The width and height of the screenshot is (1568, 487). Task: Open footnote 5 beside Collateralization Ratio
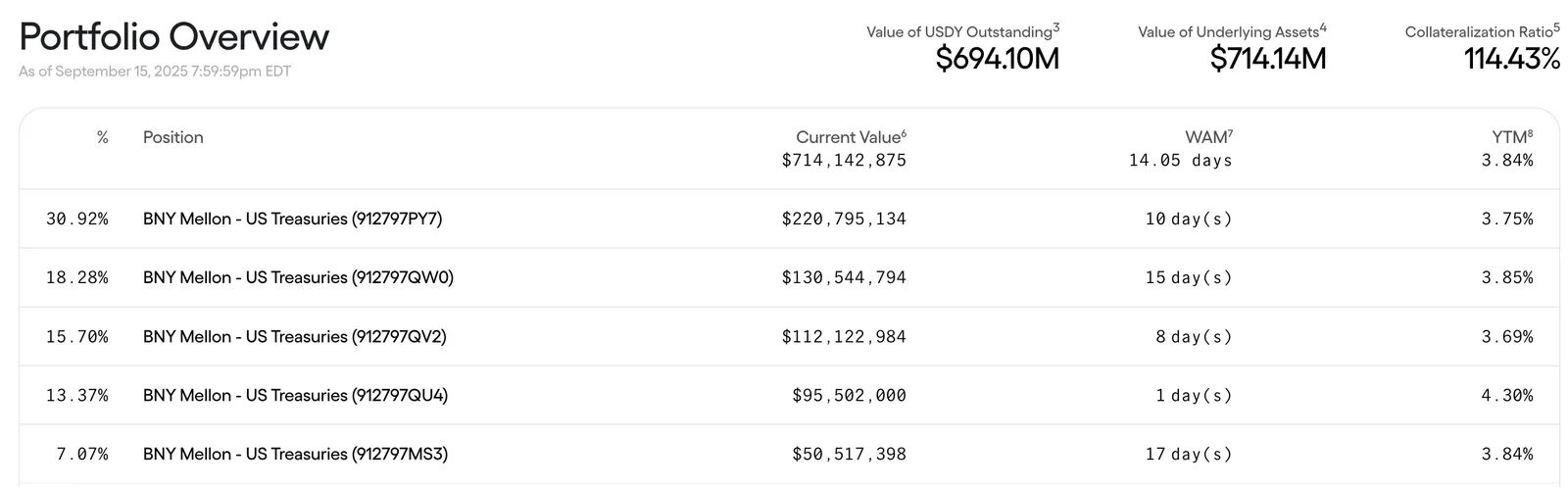coord(1556,27)
